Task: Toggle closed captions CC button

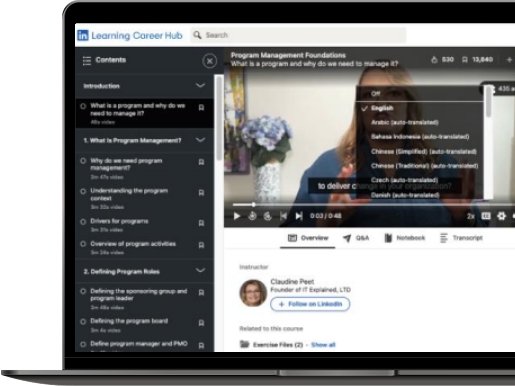Action: tap(486, 216)
